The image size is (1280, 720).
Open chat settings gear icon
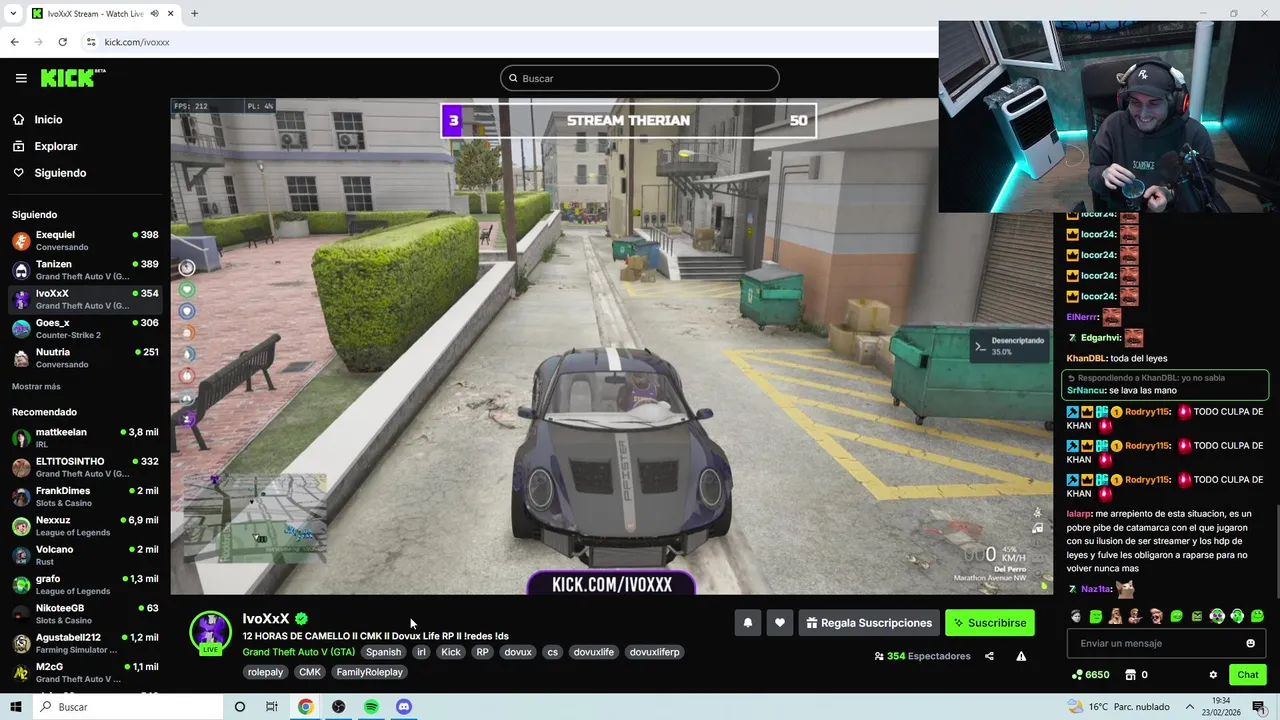pos(1213,675)
